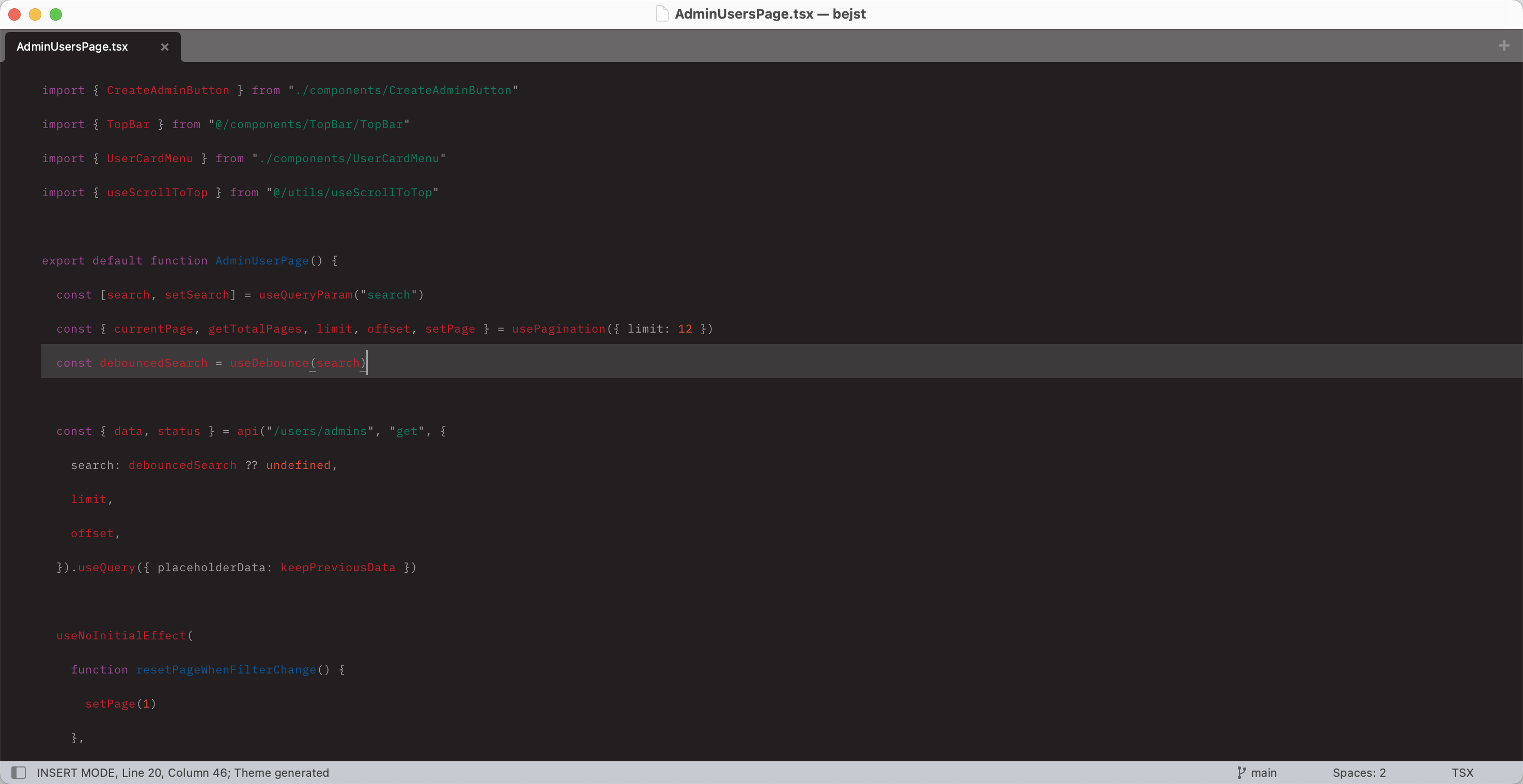Viewport: 1523px width, 784px height.
Task: Click the useNoInitialEffect call
Action: pyautogui.click(x=121, y=636)
